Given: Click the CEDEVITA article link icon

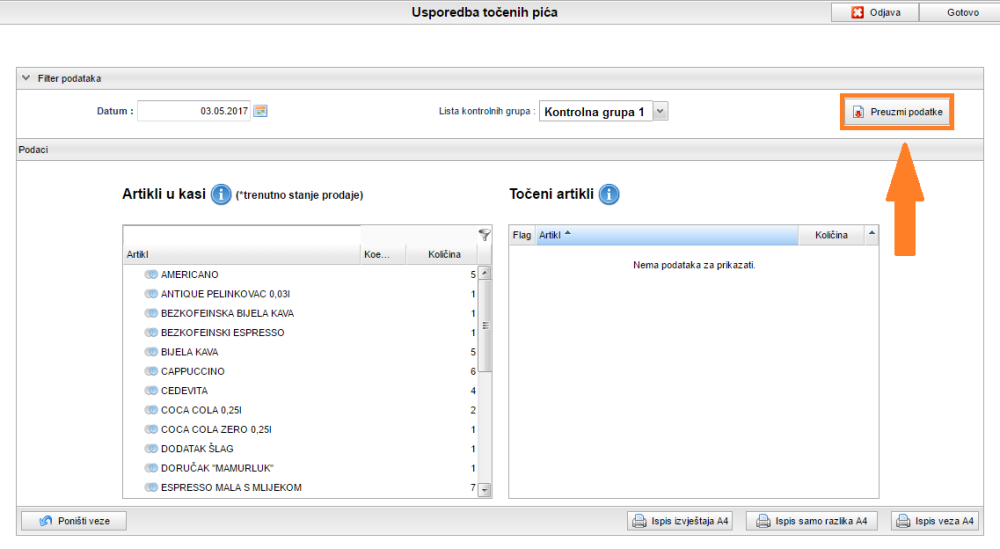Looking at the screenshot, I should pos(151,391).
